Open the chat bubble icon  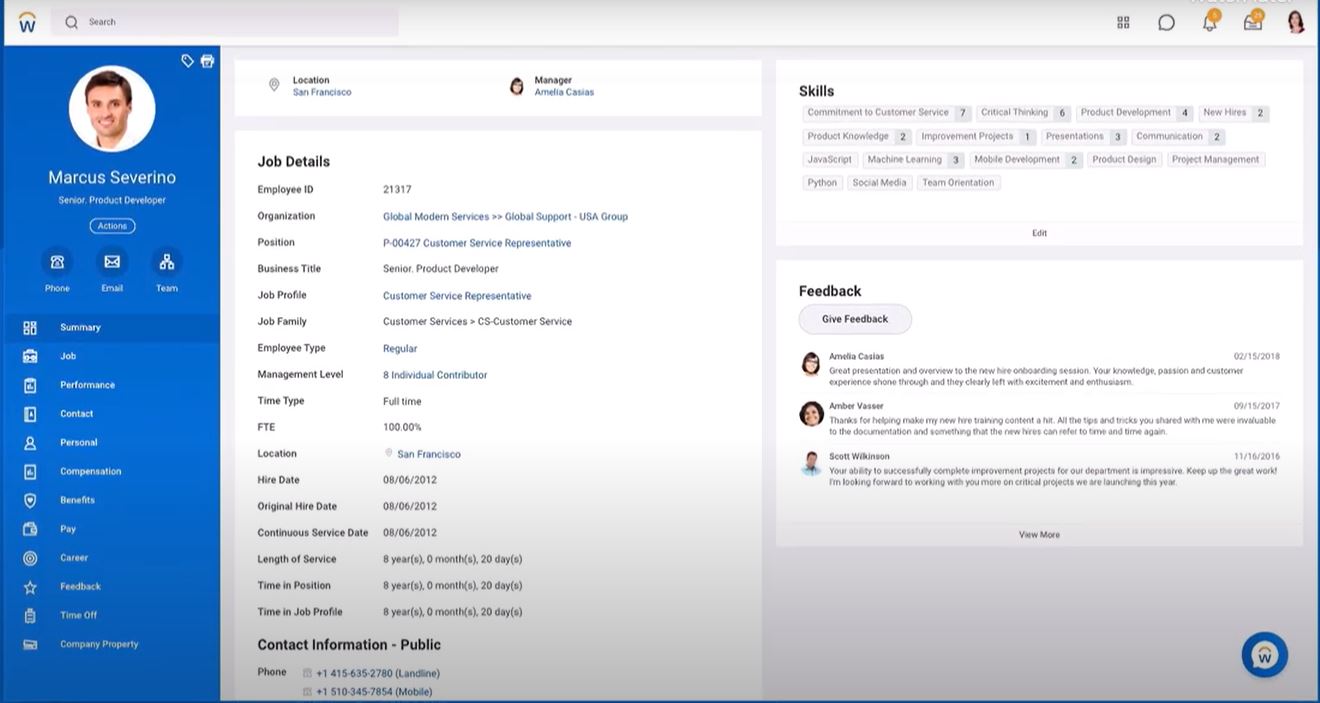[x=1166, y=22]
